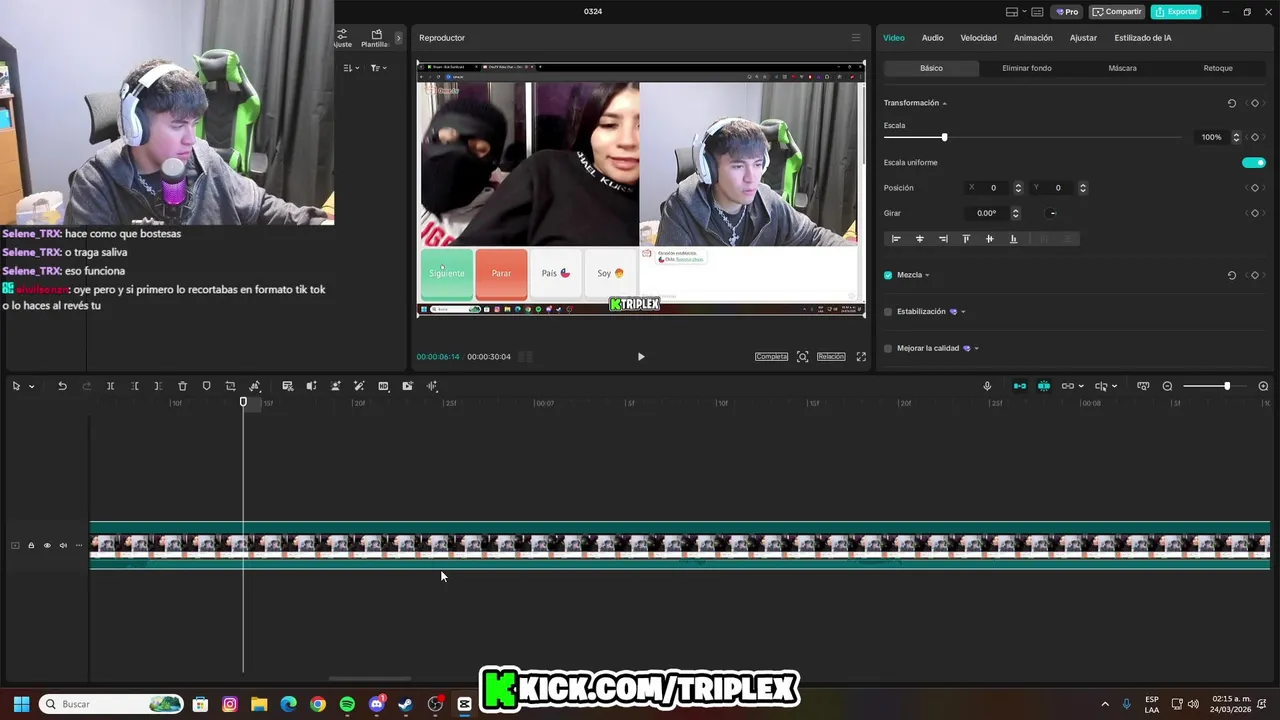Toggle main track magnet snapping
This screenshot has width=1280, height=720.
(1019, 386)
